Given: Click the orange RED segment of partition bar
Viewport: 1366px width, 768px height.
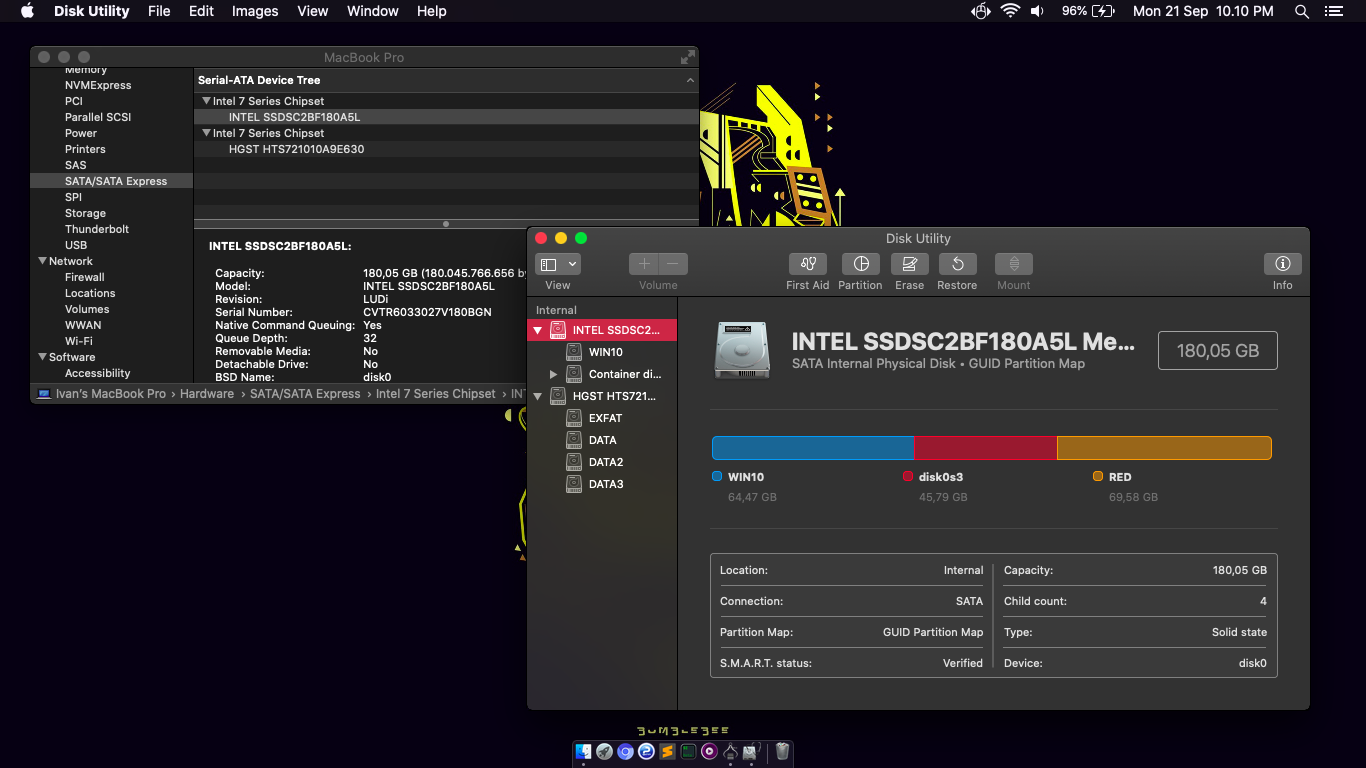Looking at the screenshot, I should tap(1164, 448).
